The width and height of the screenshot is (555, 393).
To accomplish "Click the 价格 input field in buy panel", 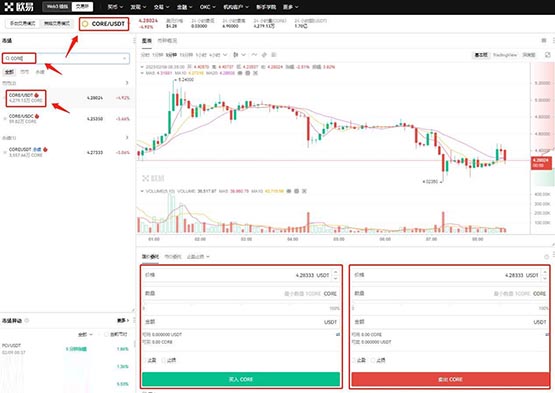I will pos(241,275).
